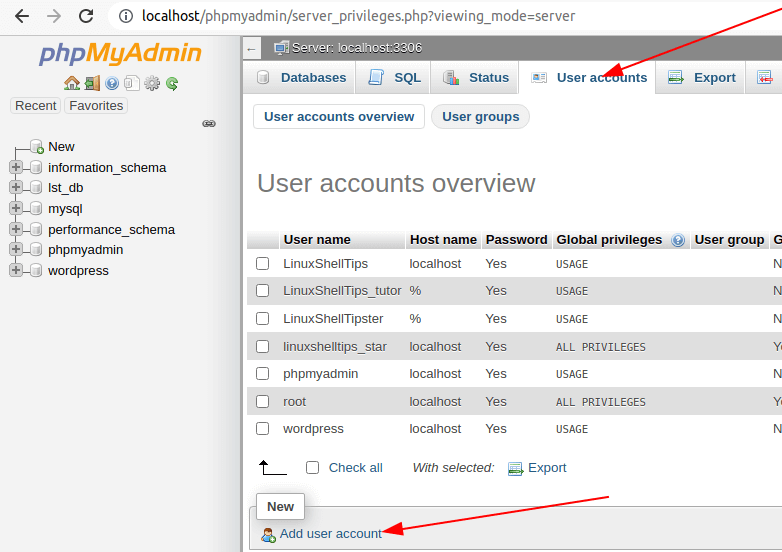Click the wordpress database cylinder icon

tap(35, 270)
